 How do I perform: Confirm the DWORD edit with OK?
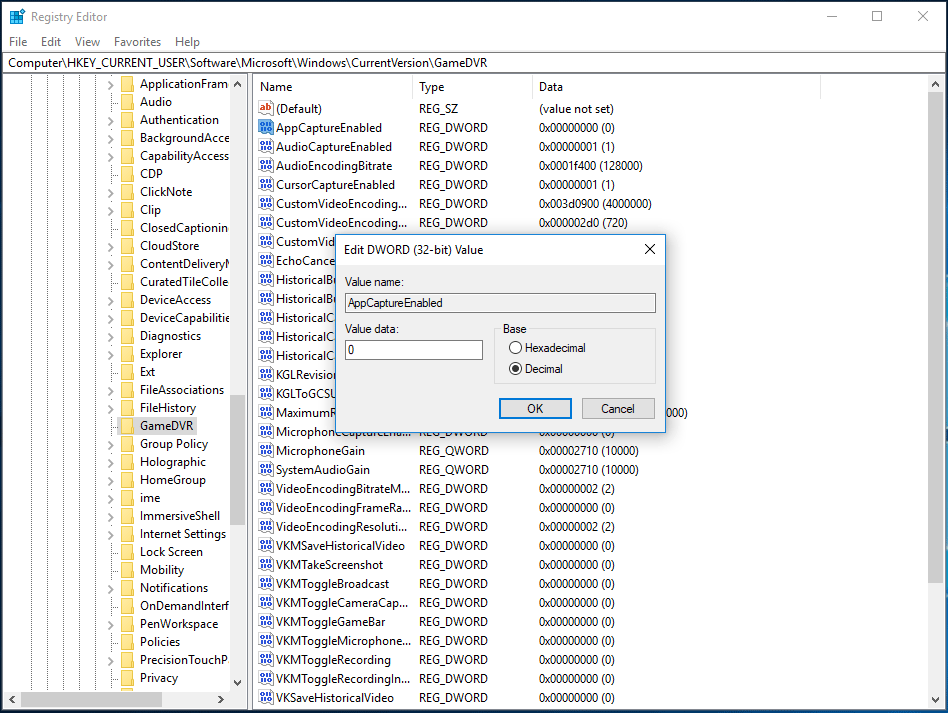coord(535,408)
